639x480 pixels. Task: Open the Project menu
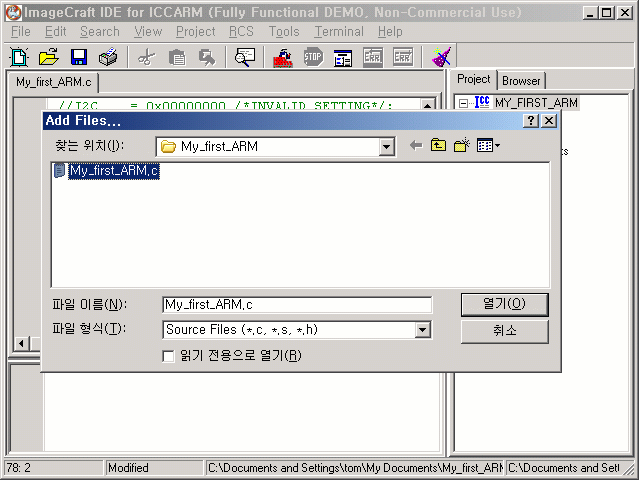[196, 32]
